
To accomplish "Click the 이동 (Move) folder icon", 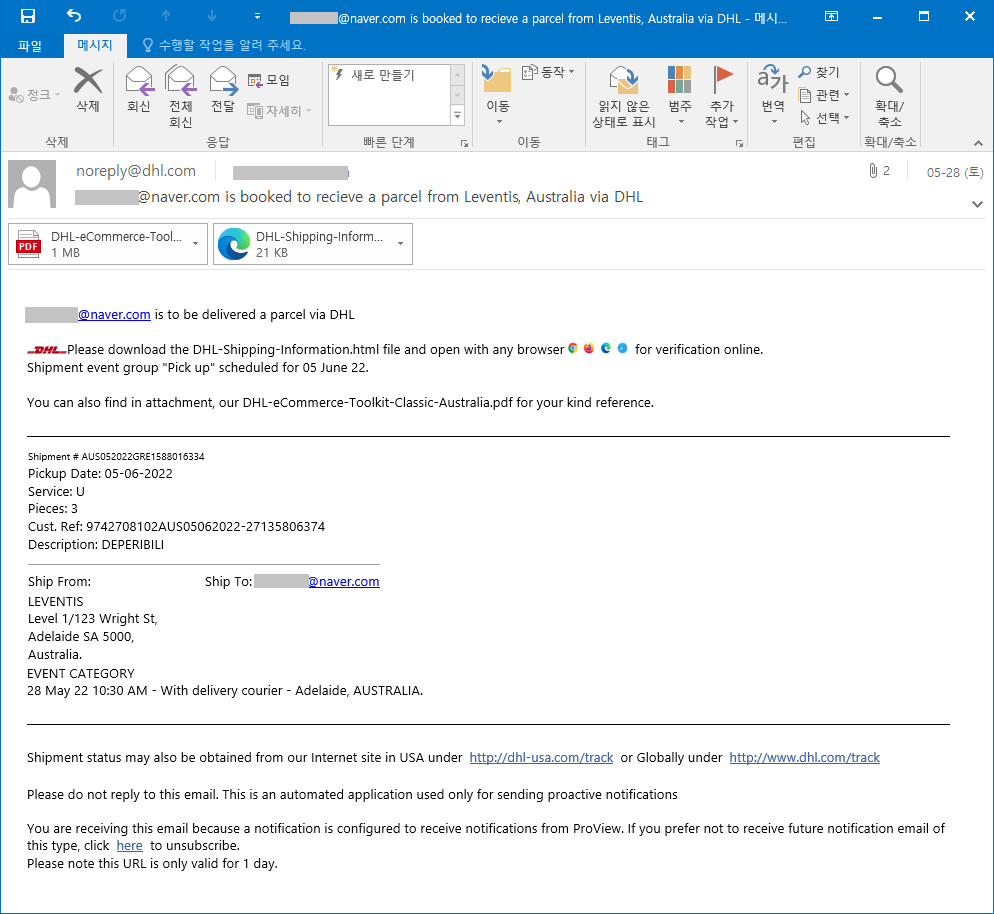I will tap(498, 80).
